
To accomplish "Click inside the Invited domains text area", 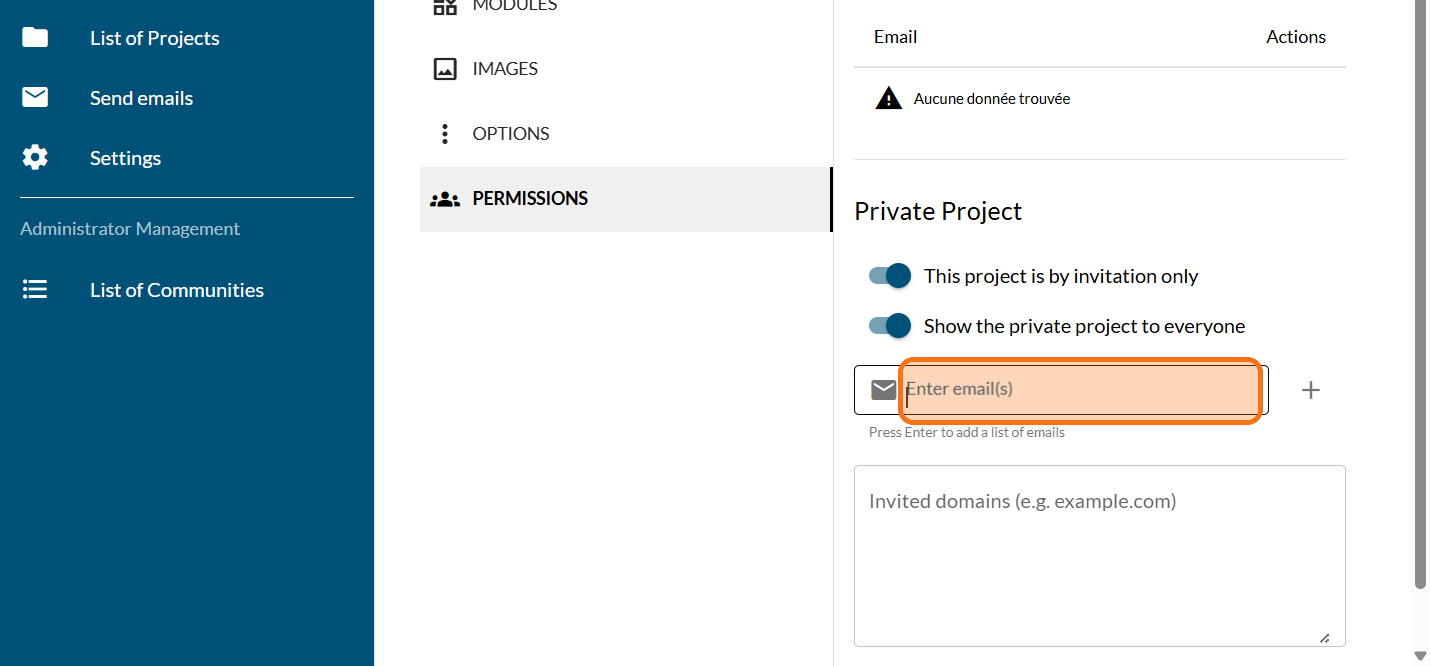I will point(1098,555).
